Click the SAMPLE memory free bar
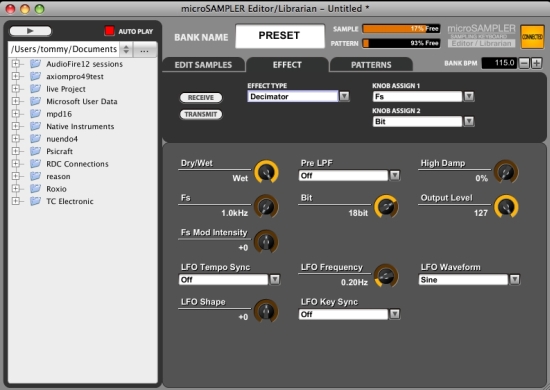This screenshot has width=550, height=390. (x=401, y=29)
